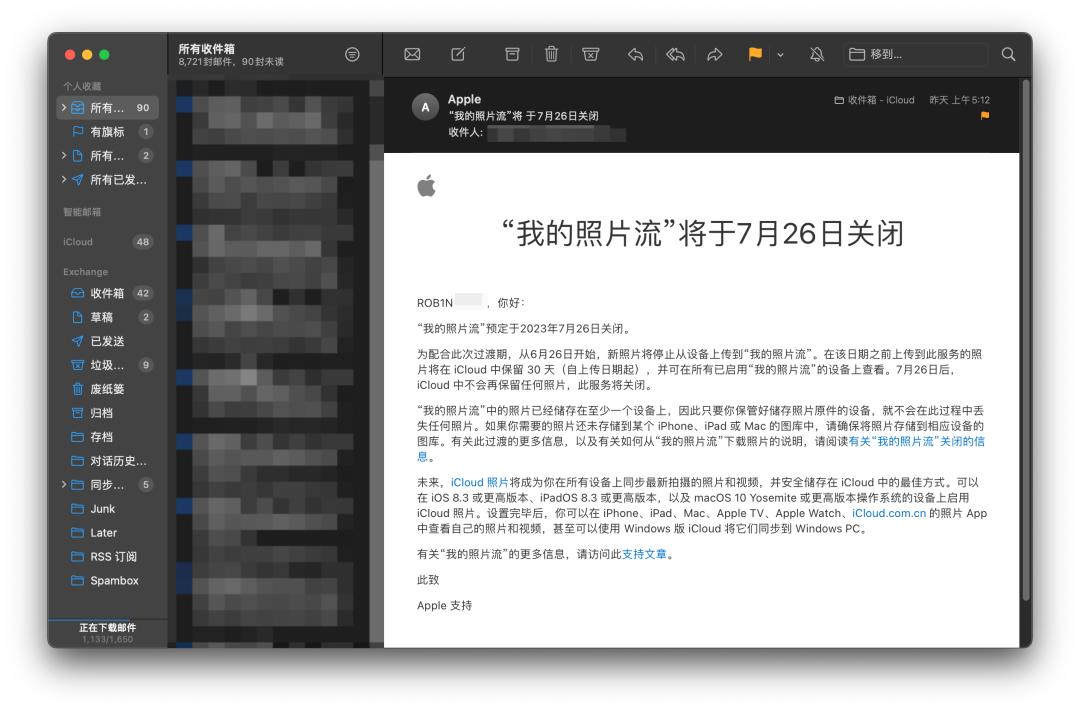
Task: Open the 移到… move-to field
Action: pos(915,54)
